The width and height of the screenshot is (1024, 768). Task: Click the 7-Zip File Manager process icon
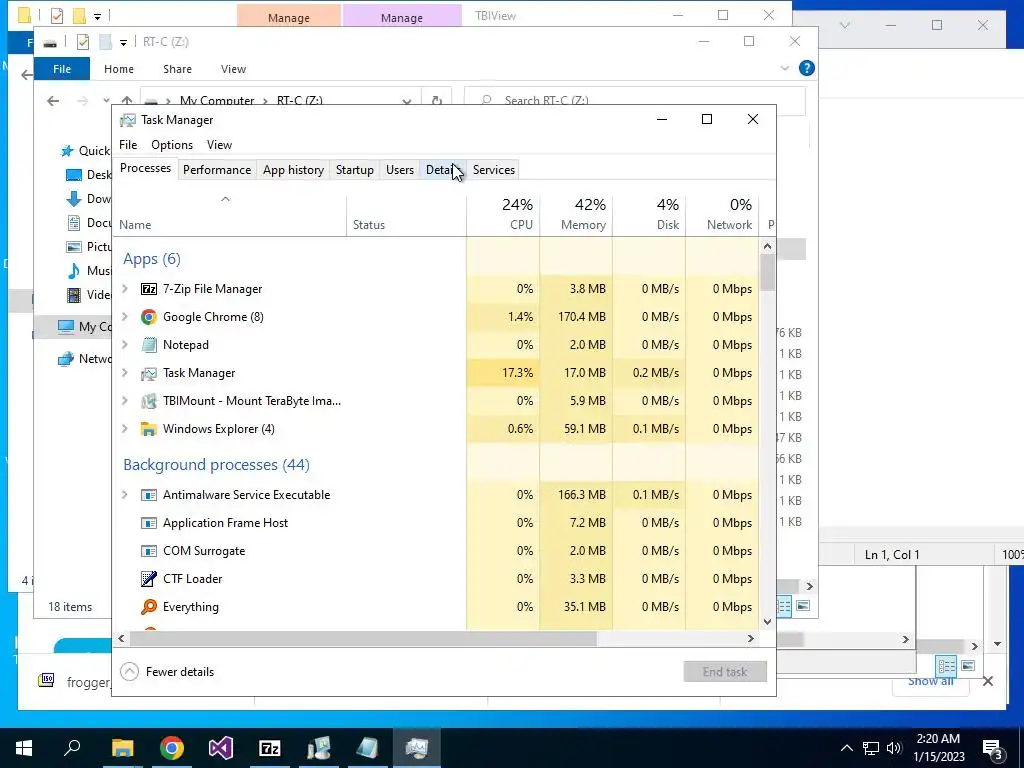point(149,289)
